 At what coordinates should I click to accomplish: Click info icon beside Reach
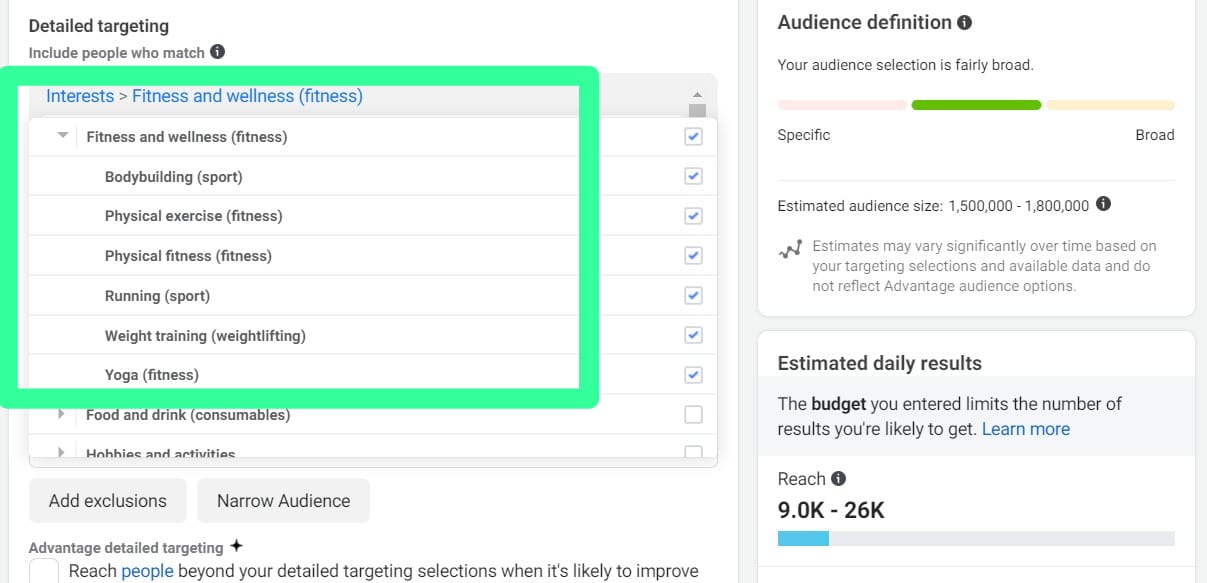[838, 478]
